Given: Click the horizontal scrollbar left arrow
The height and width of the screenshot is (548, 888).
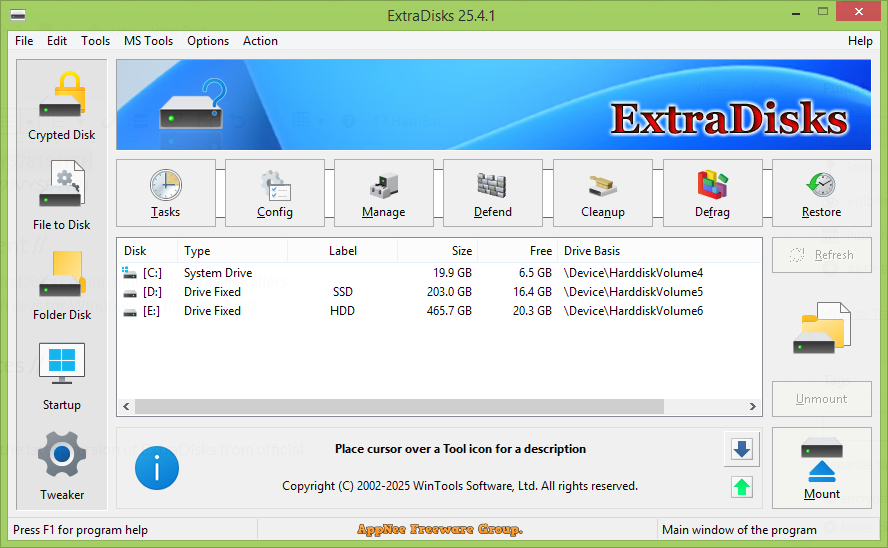Looking at the screenshot, I should click(126, 406).
